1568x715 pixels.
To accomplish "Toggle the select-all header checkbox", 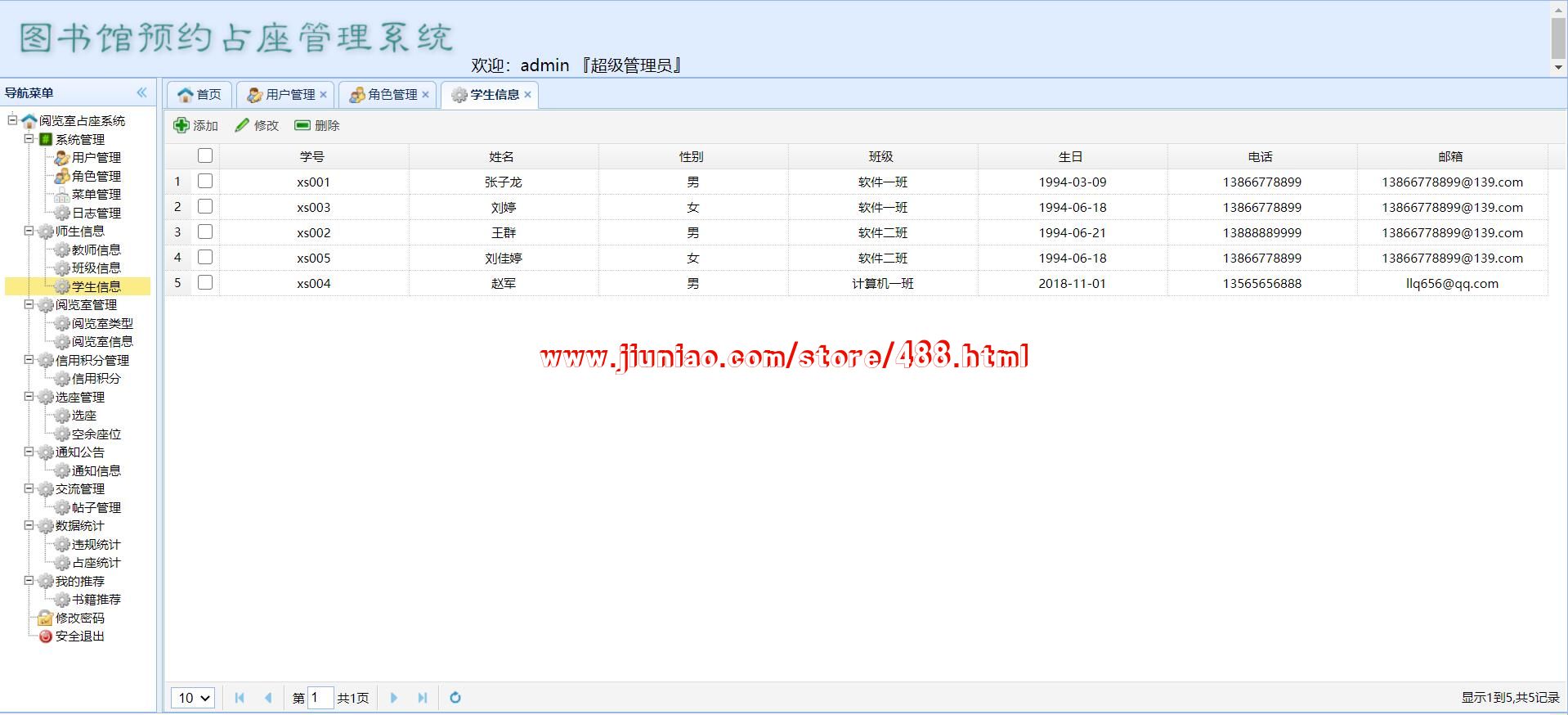I will click(205, 155).
